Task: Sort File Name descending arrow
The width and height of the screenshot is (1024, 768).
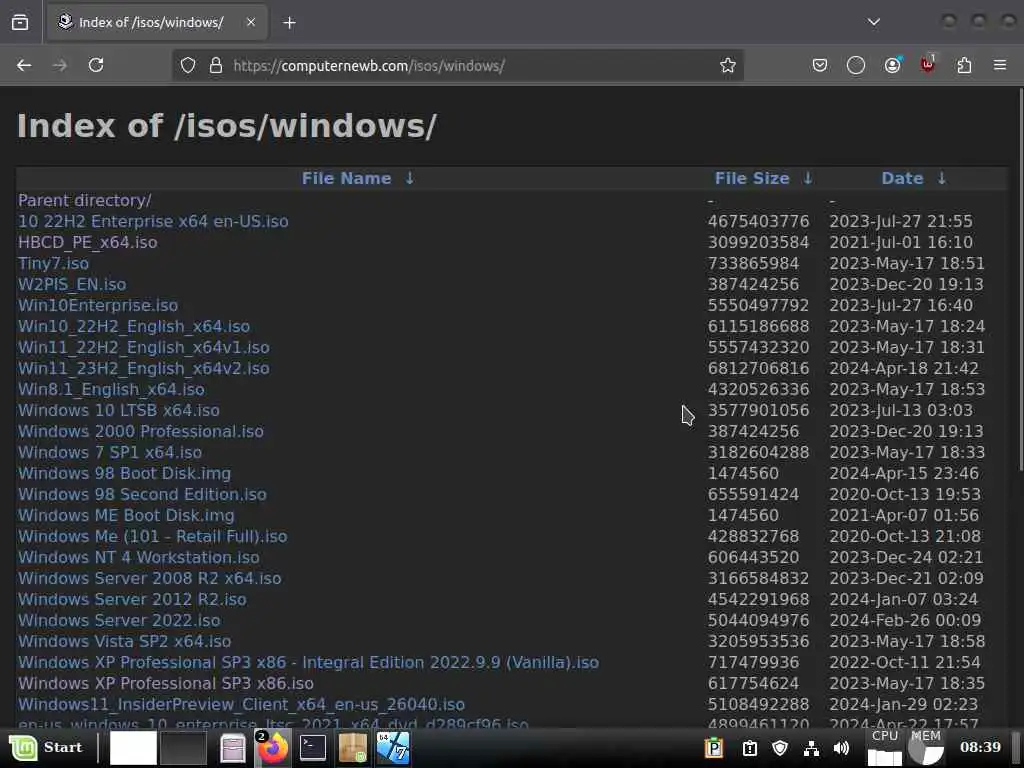Action: click(x=409, y=178)
